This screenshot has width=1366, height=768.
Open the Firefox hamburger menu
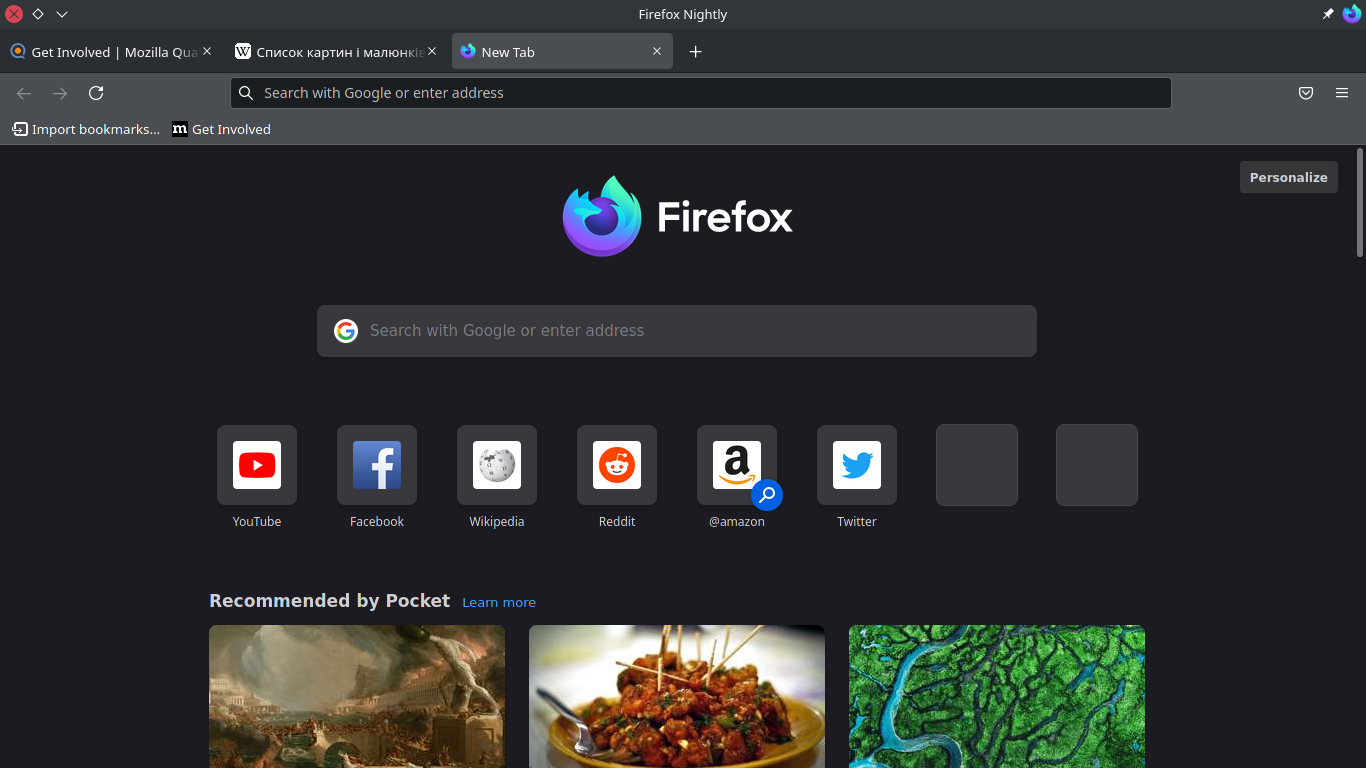click(x=1342, y=93)
